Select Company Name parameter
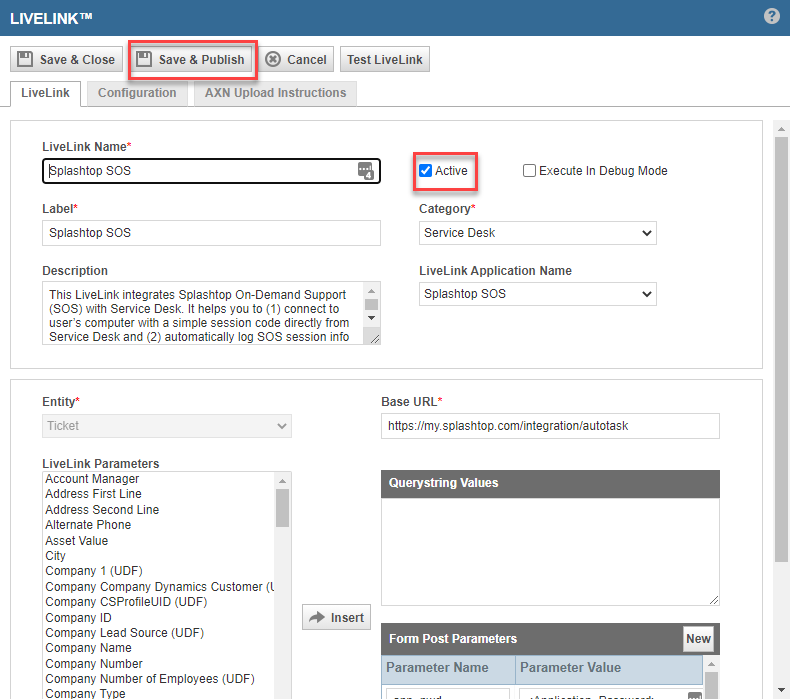This screenshot has width=790, height=699. 88,648
